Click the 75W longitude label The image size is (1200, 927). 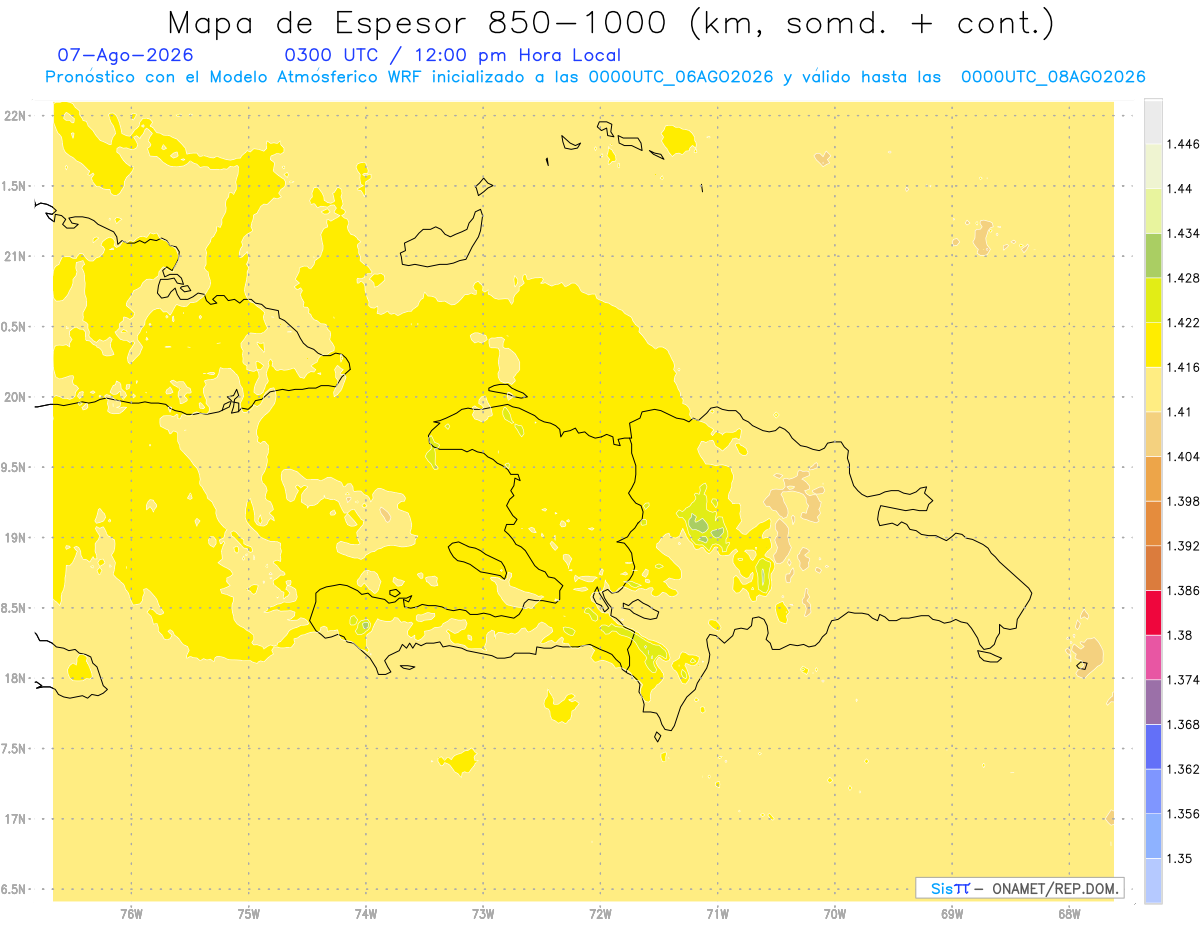click(x=248, y=915)
